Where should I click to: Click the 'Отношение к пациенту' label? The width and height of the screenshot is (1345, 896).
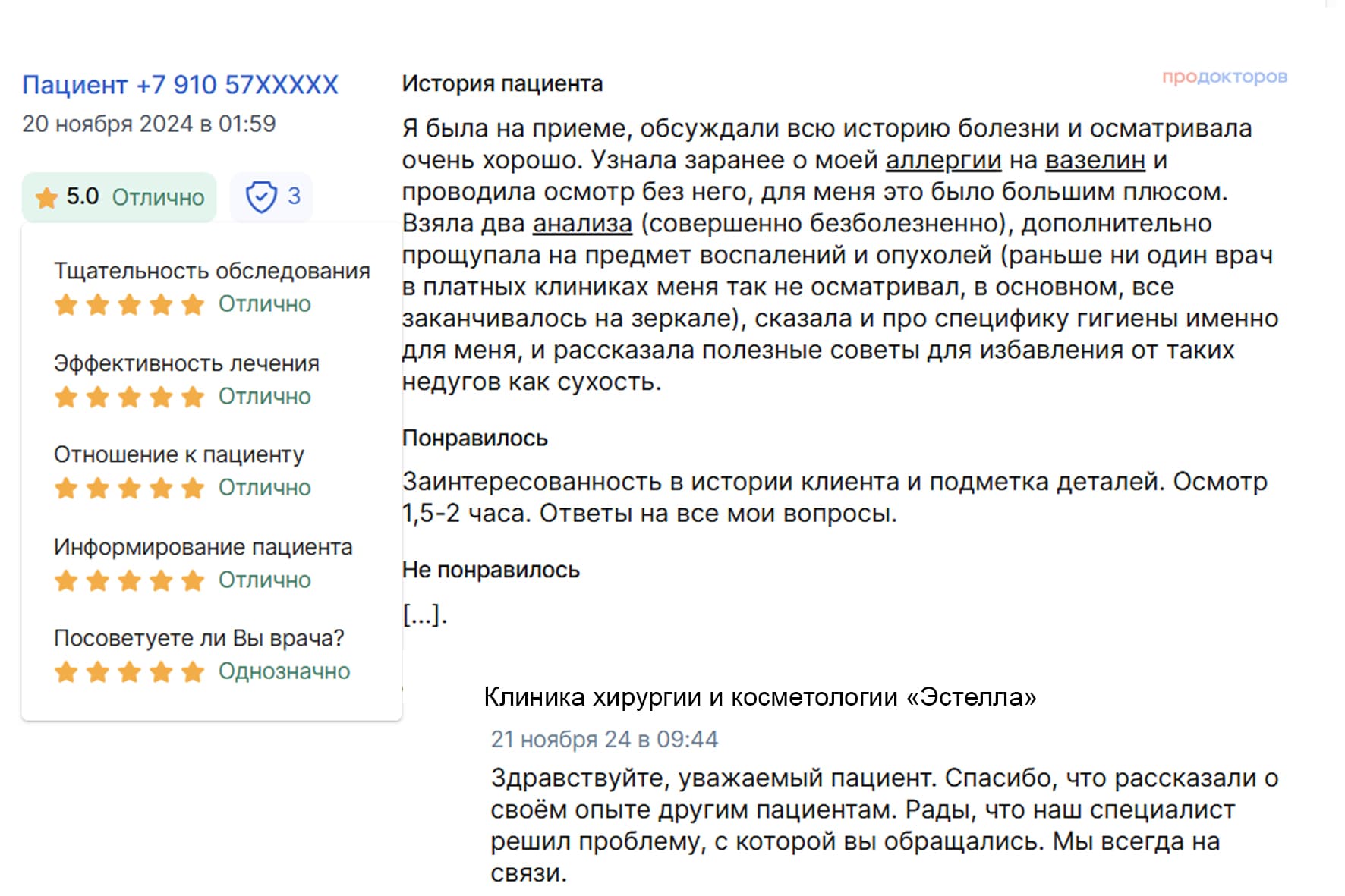(x=179, y=454)
